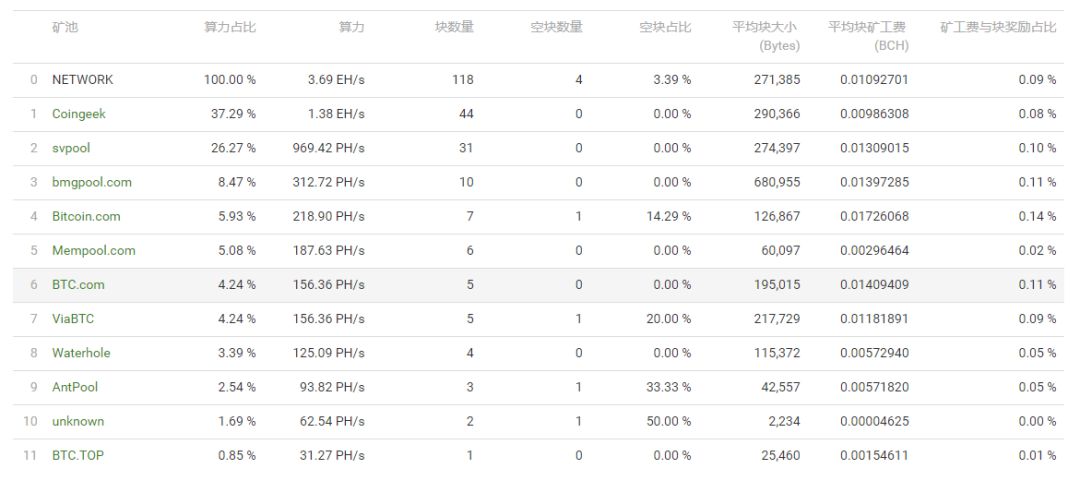Select the 0.00986308 fee value
The width and height of the screenshot is (1080, 493).
coord(874,114)
